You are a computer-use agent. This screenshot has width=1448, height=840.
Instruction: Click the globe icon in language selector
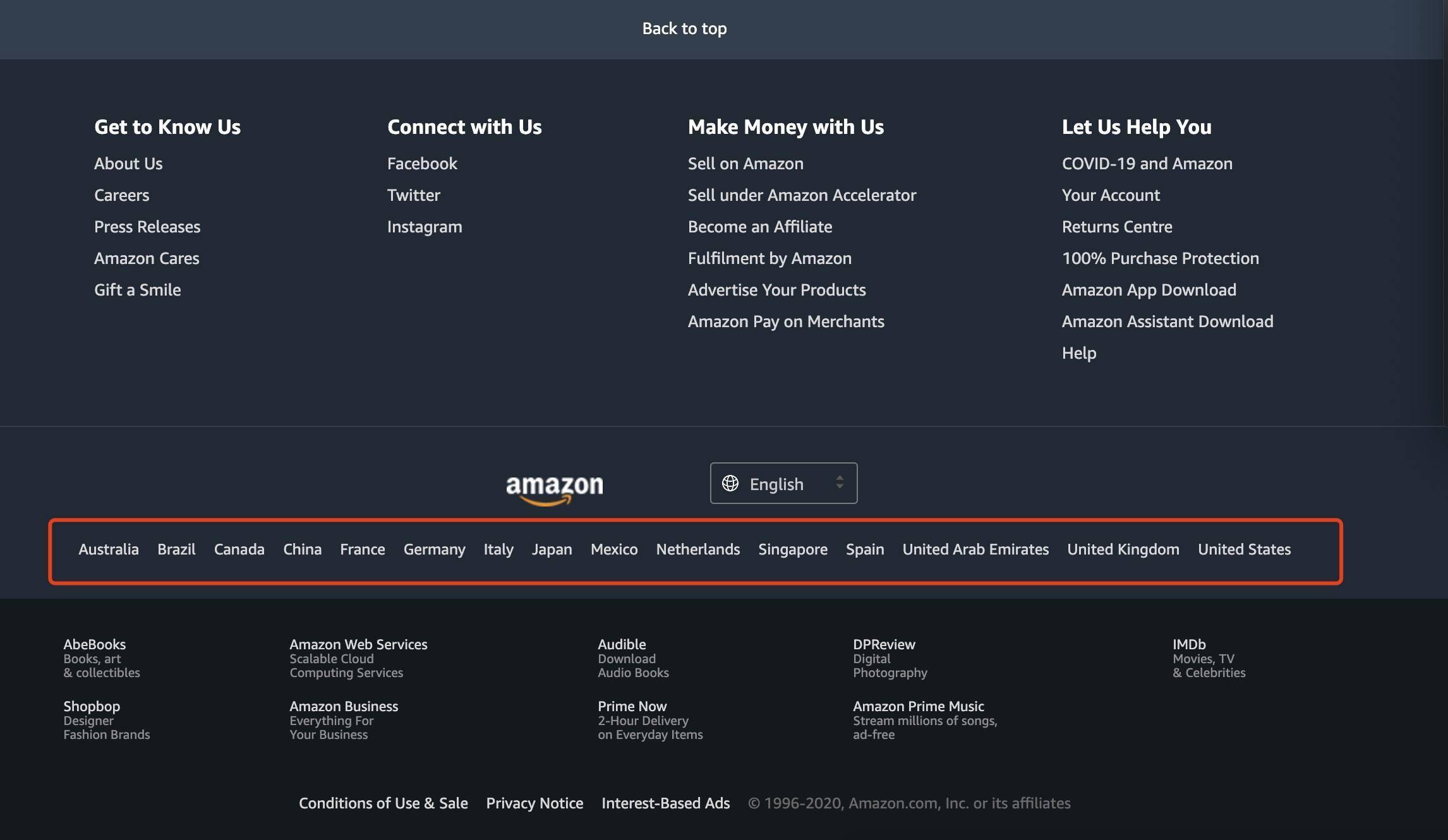pos(730,483)
